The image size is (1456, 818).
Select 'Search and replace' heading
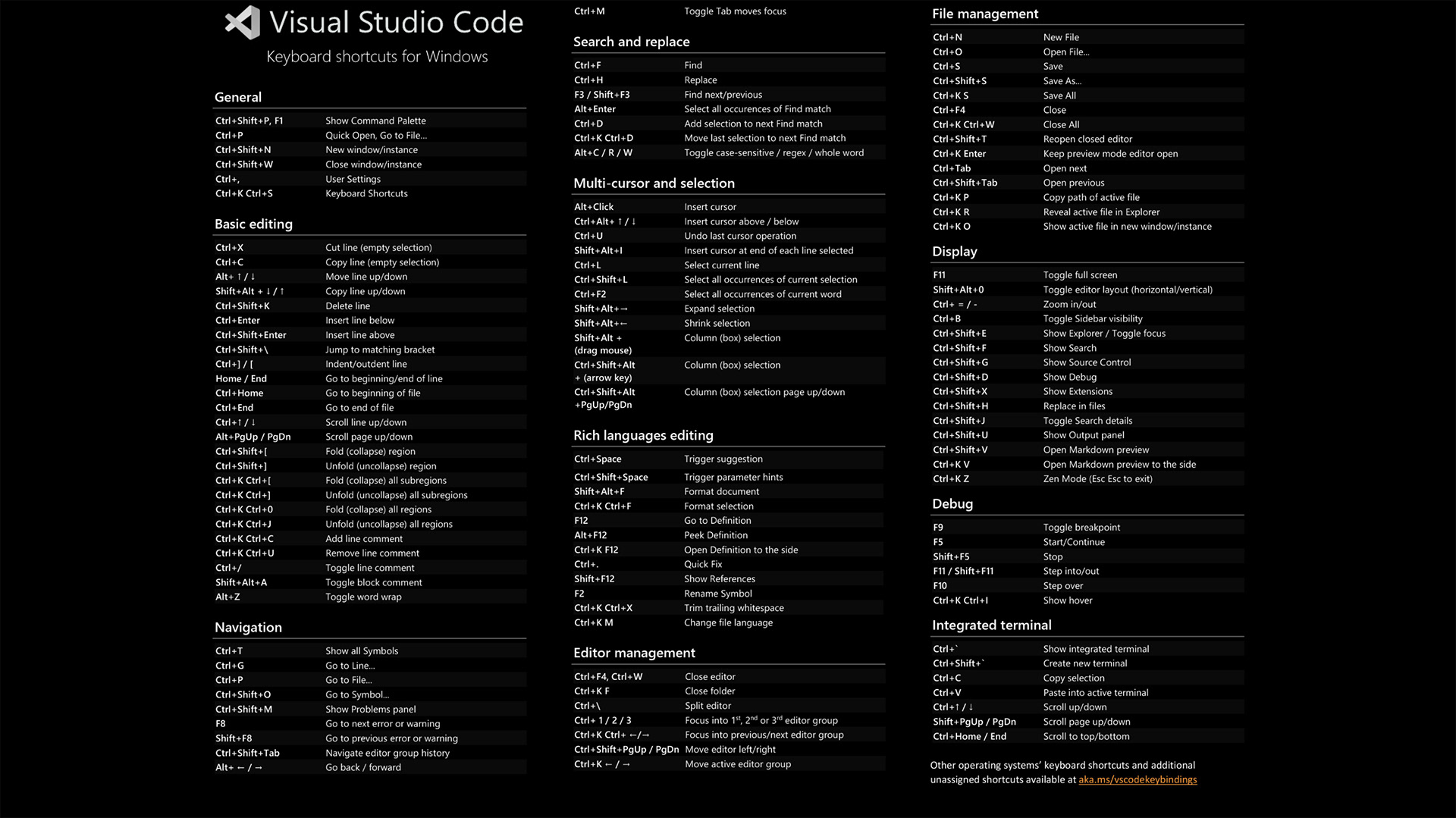click(x=631, y=42)
